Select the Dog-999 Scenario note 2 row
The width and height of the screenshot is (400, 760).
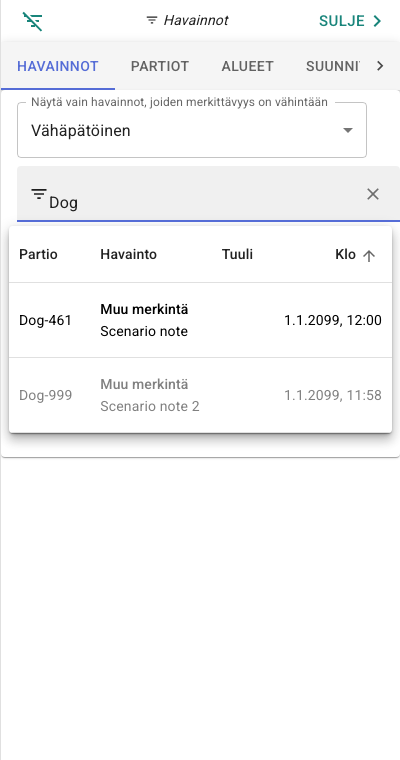pos(200,396)
